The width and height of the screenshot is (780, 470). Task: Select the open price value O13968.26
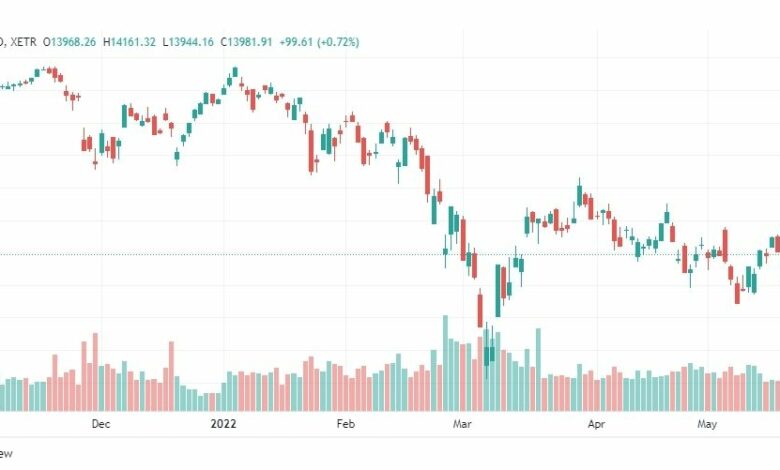click(69, 42)
